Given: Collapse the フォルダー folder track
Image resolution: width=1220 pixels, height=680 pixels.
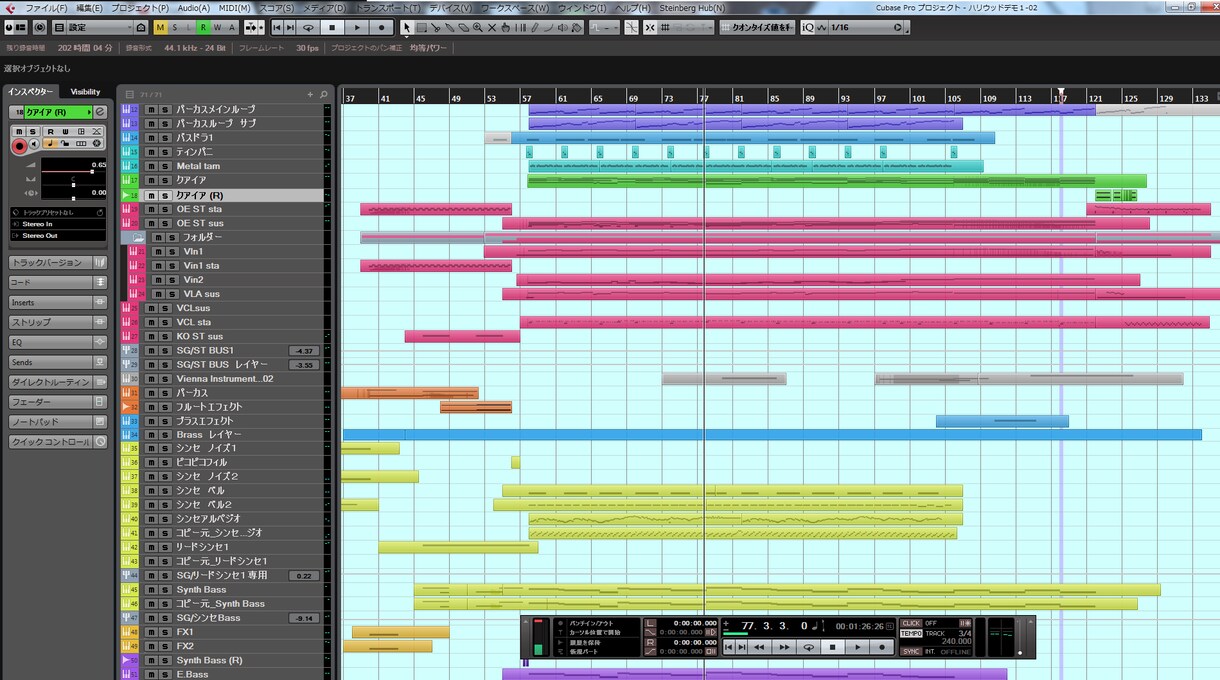Looking at the screenshot, I should (138, 238).
